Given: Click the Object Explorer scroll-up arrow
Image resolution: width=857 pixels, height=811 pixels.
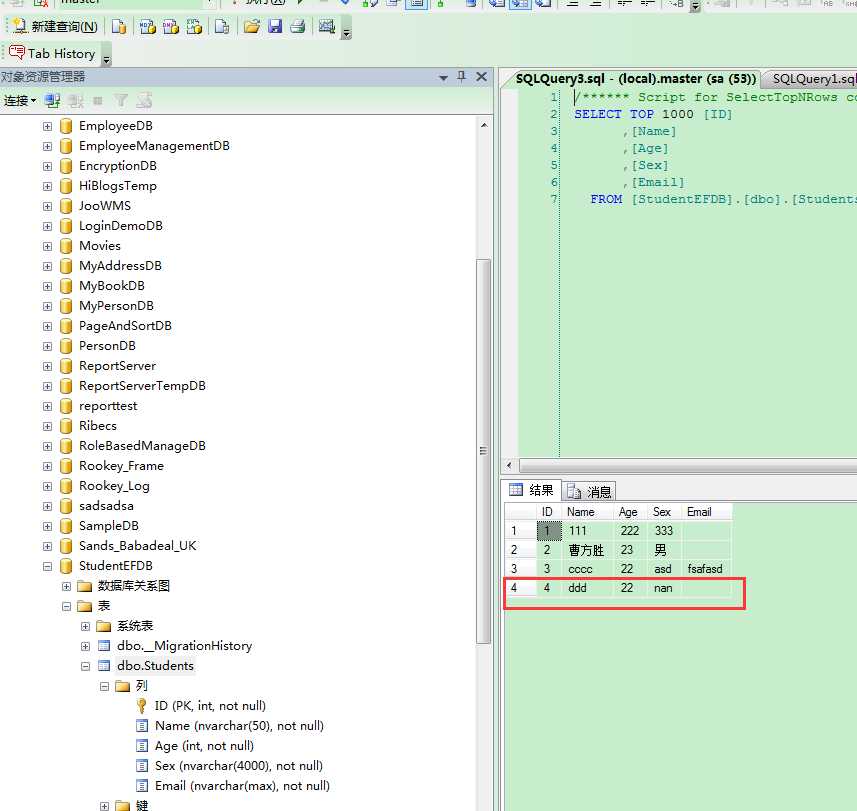Looking at the screenshot, I should click(x=484, y=125).
